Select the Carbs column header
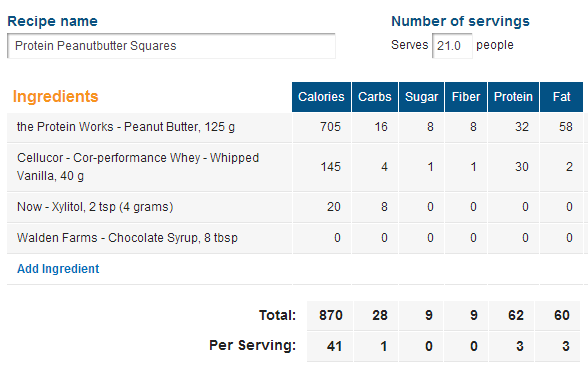 tap(375, 97)
